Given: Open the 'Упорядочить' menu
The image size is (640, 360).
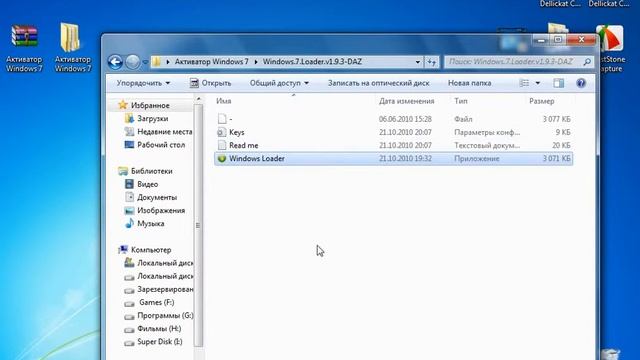Looking at the screenshot, I should (143, 83).
